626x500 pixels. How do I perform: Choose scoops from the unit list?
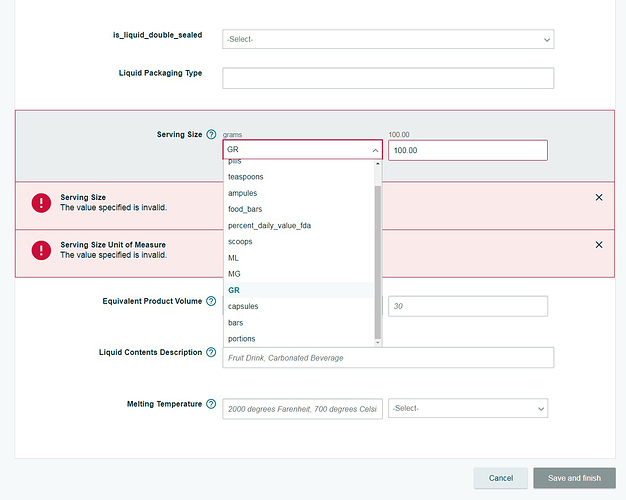pyautogui.click(x=241, y=241)
